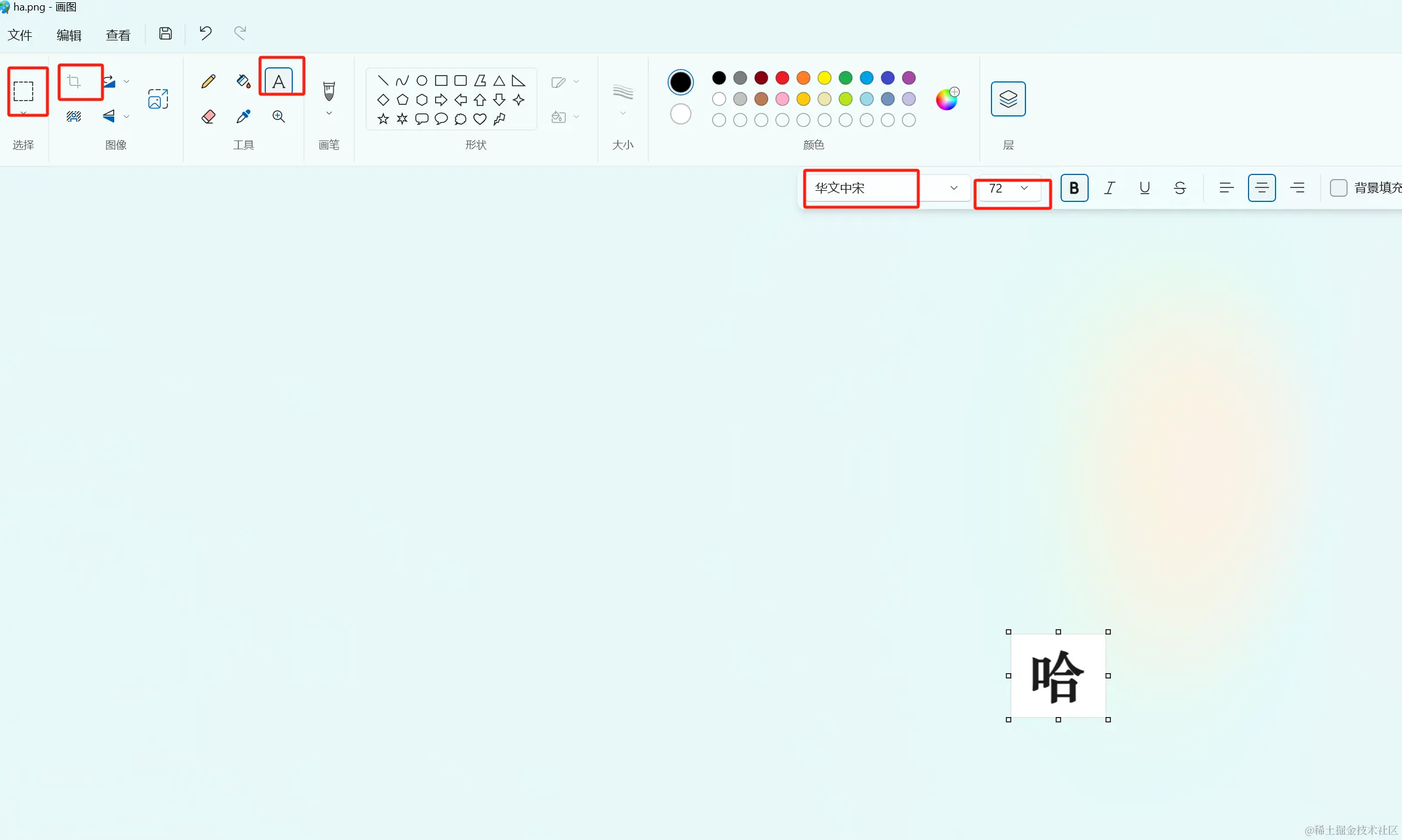
Task: Select the Fill bucket tool
Action: coord(243,81)
